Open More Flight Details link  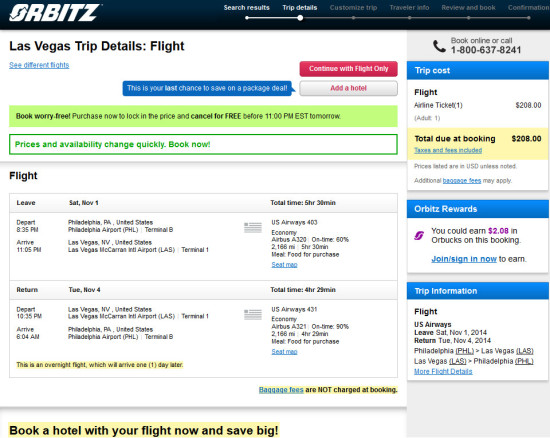point(443,371)
